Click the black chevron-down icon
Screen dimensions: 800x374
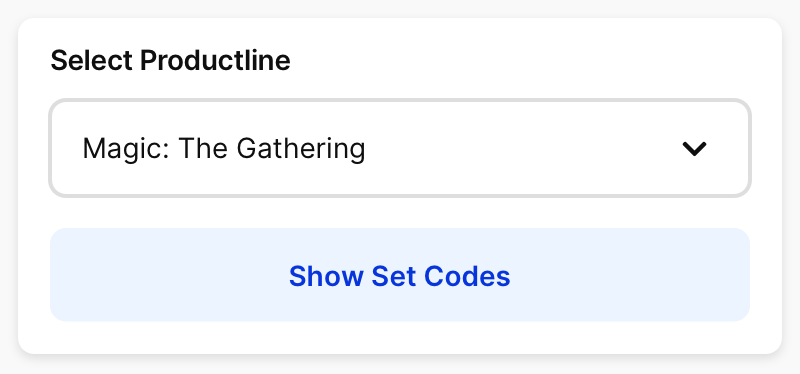[694, 148]
